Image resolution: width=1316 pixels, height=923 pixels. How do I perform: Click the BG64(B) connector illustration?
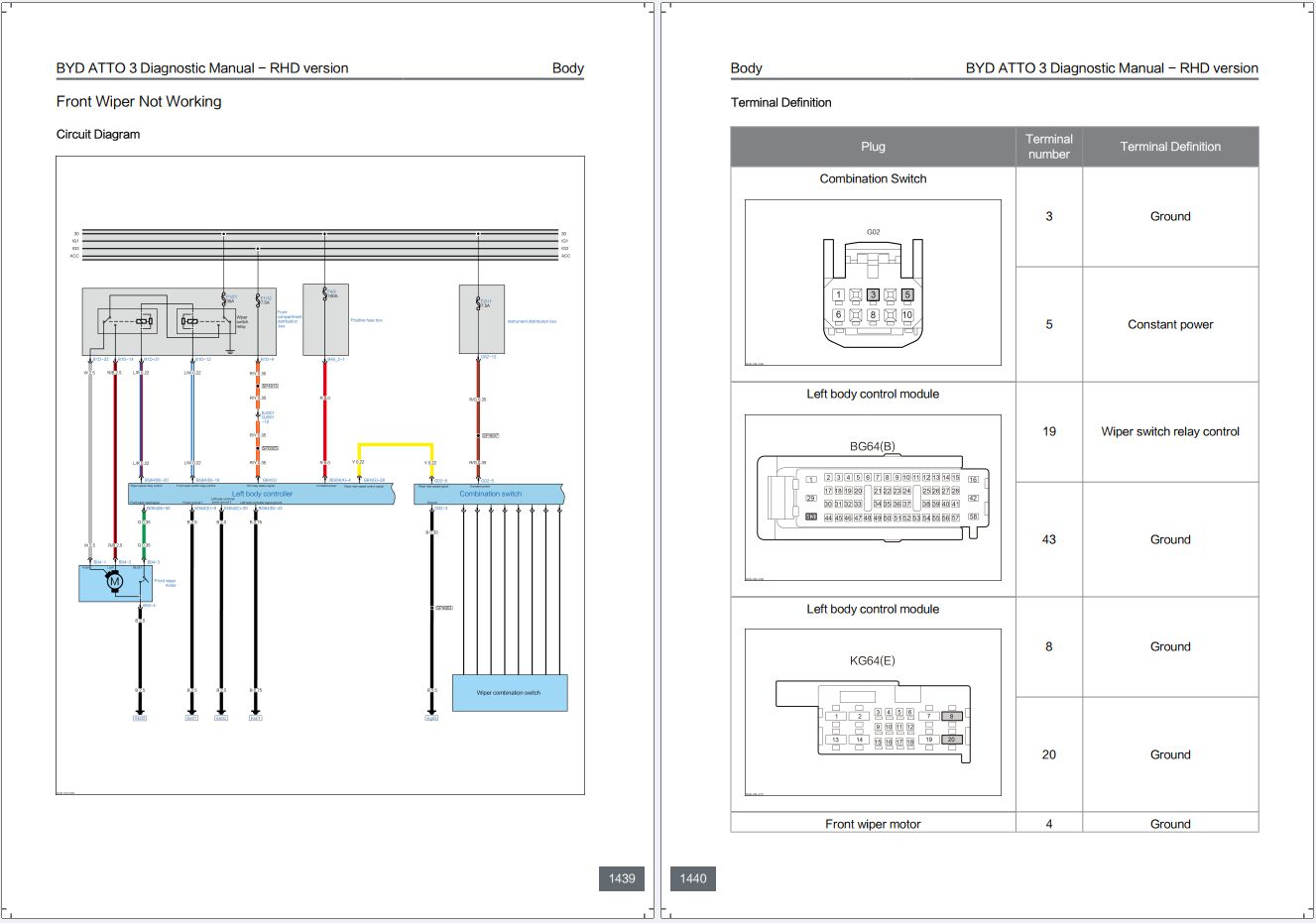[873, 498]
